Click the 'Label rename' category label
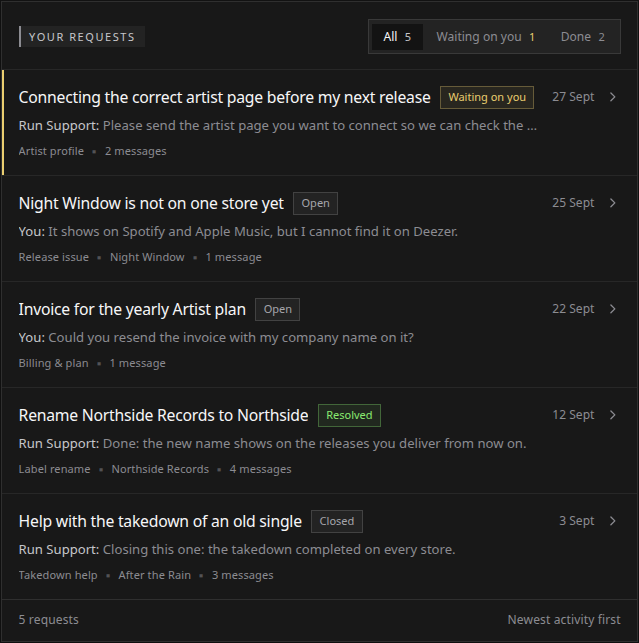 point(55,470)
